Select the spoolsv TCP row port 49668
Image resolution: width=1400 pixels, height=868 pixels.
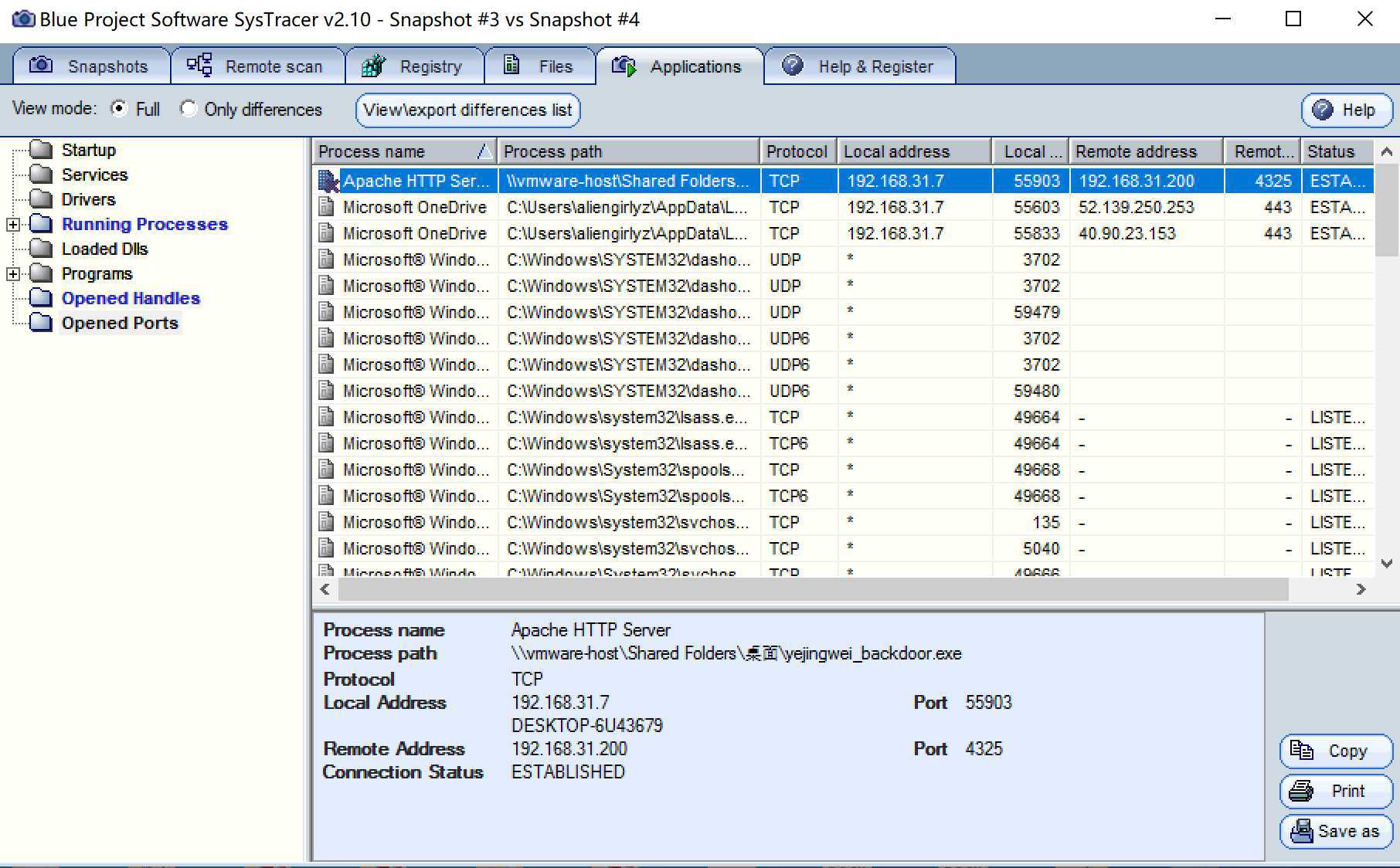[844, 470]
